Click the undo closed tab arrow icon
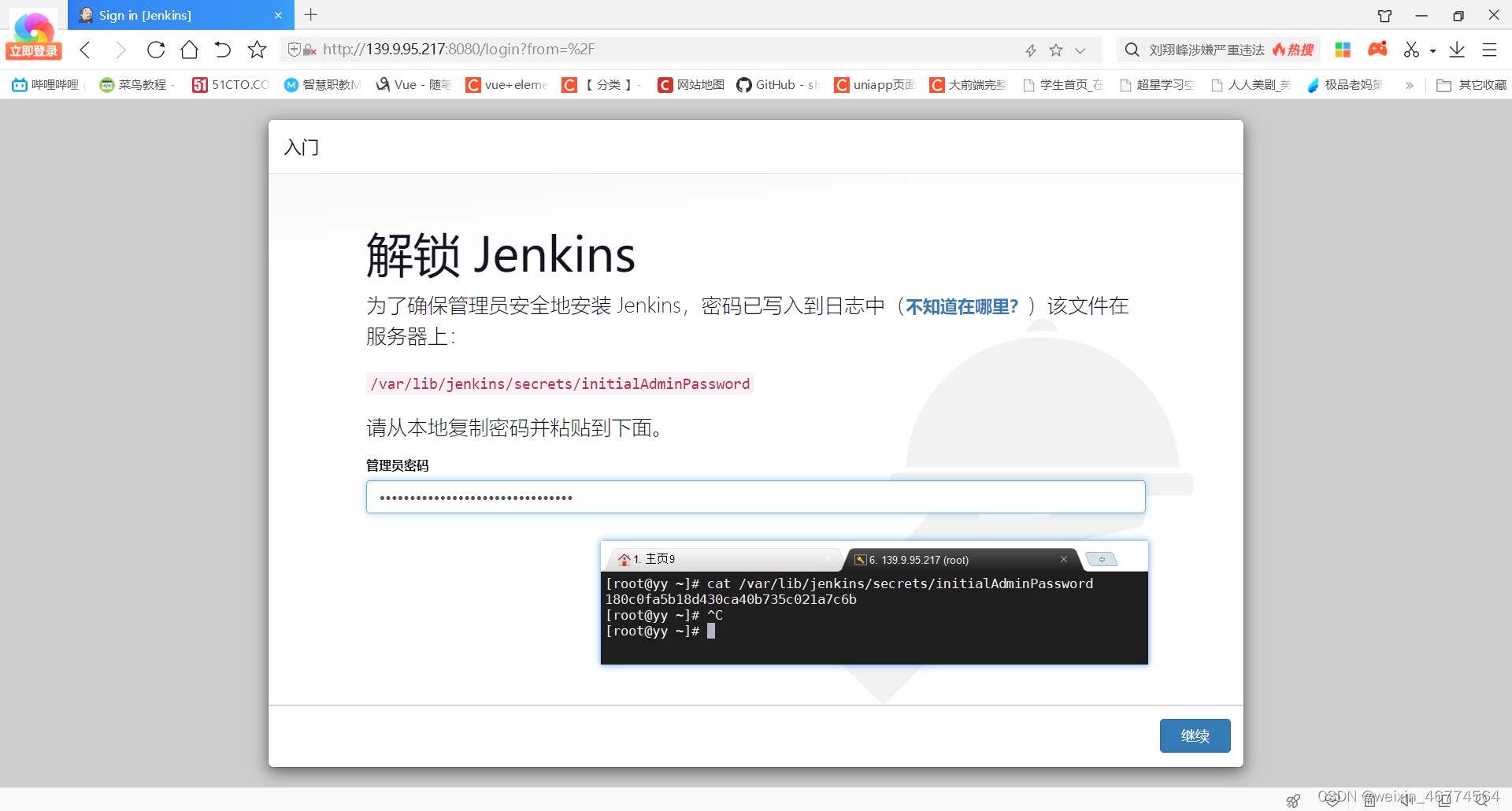 click(223, 50)
